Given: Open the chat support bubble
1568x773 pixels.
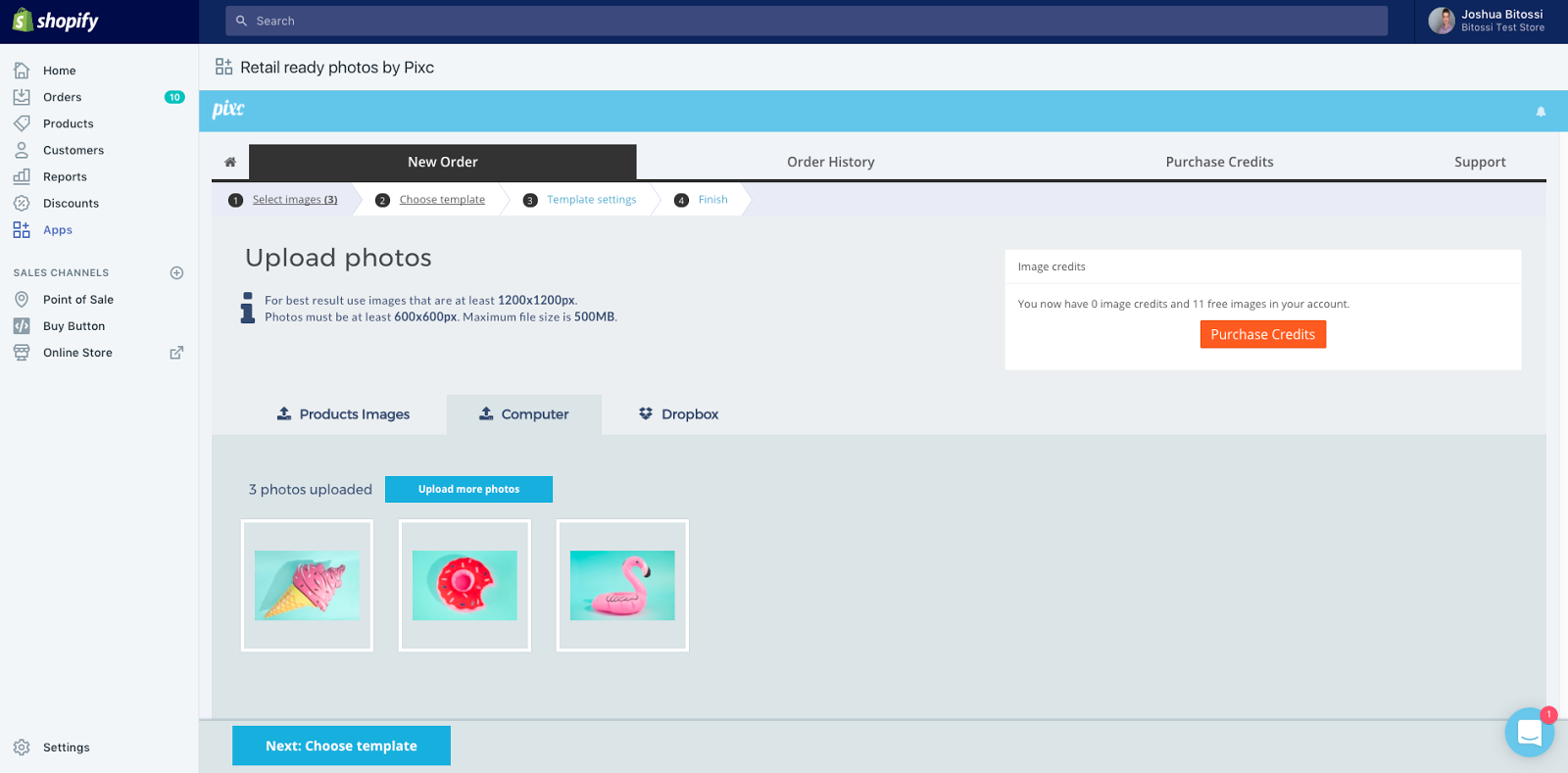Looking at the screenshot, I should point(1529,732).
